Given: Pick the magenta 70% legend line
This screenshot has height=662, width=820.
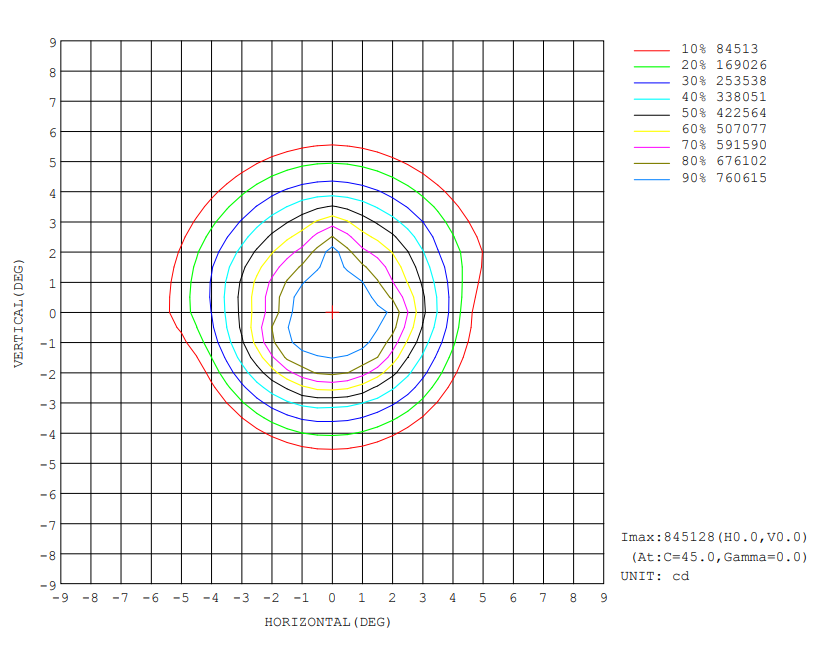Looking at the screenshot, I should click(650, 145).
